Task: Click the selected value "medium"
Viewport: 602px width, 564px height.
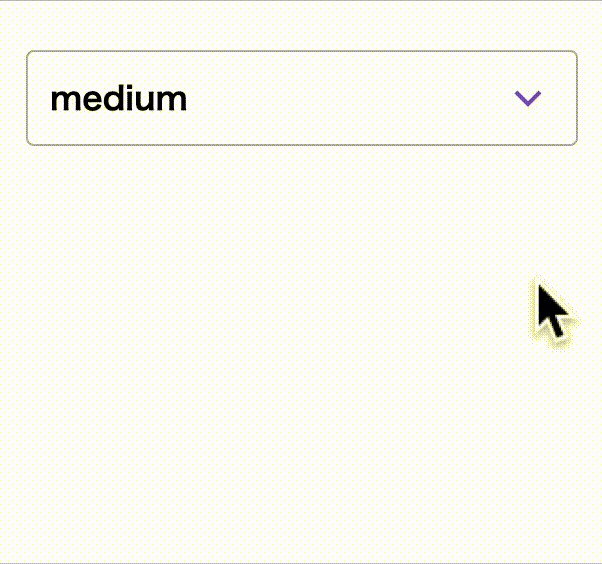Action: [x=118, y=99]
